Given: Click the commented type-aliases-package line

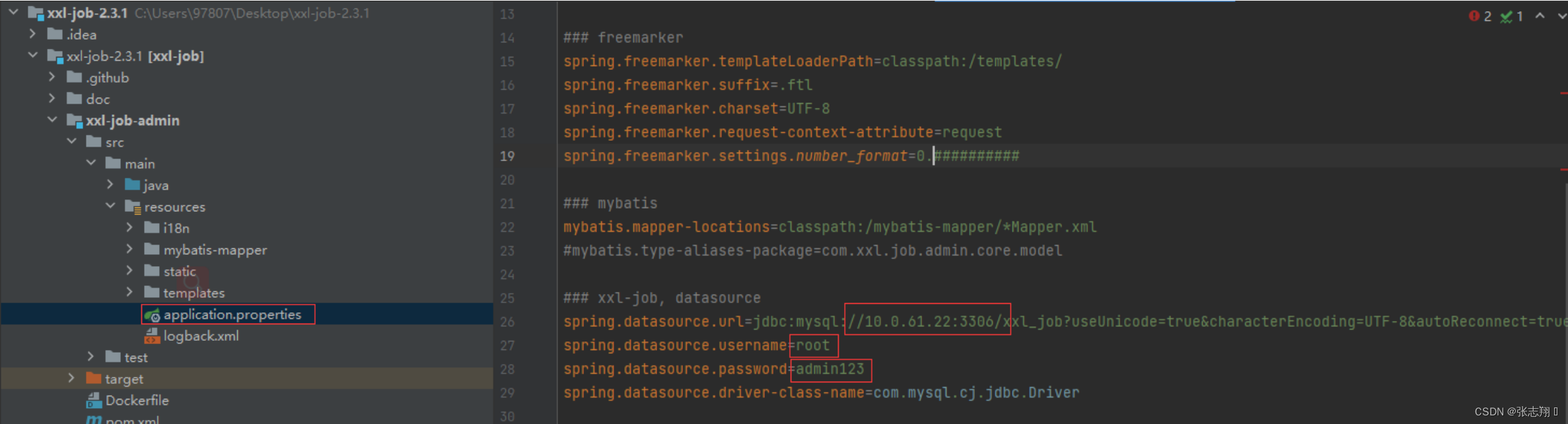Looking at the screenshot, I should (813, 250).
